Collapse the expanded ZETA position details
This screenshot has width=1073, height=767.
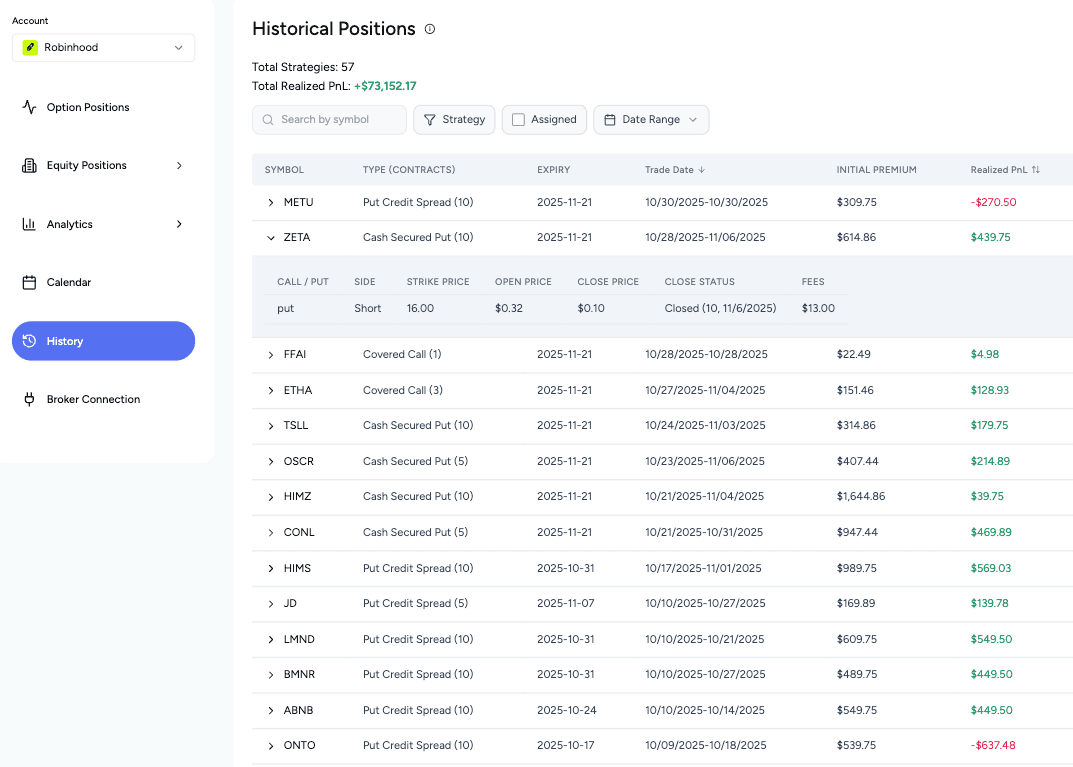(x=270, y=237)
